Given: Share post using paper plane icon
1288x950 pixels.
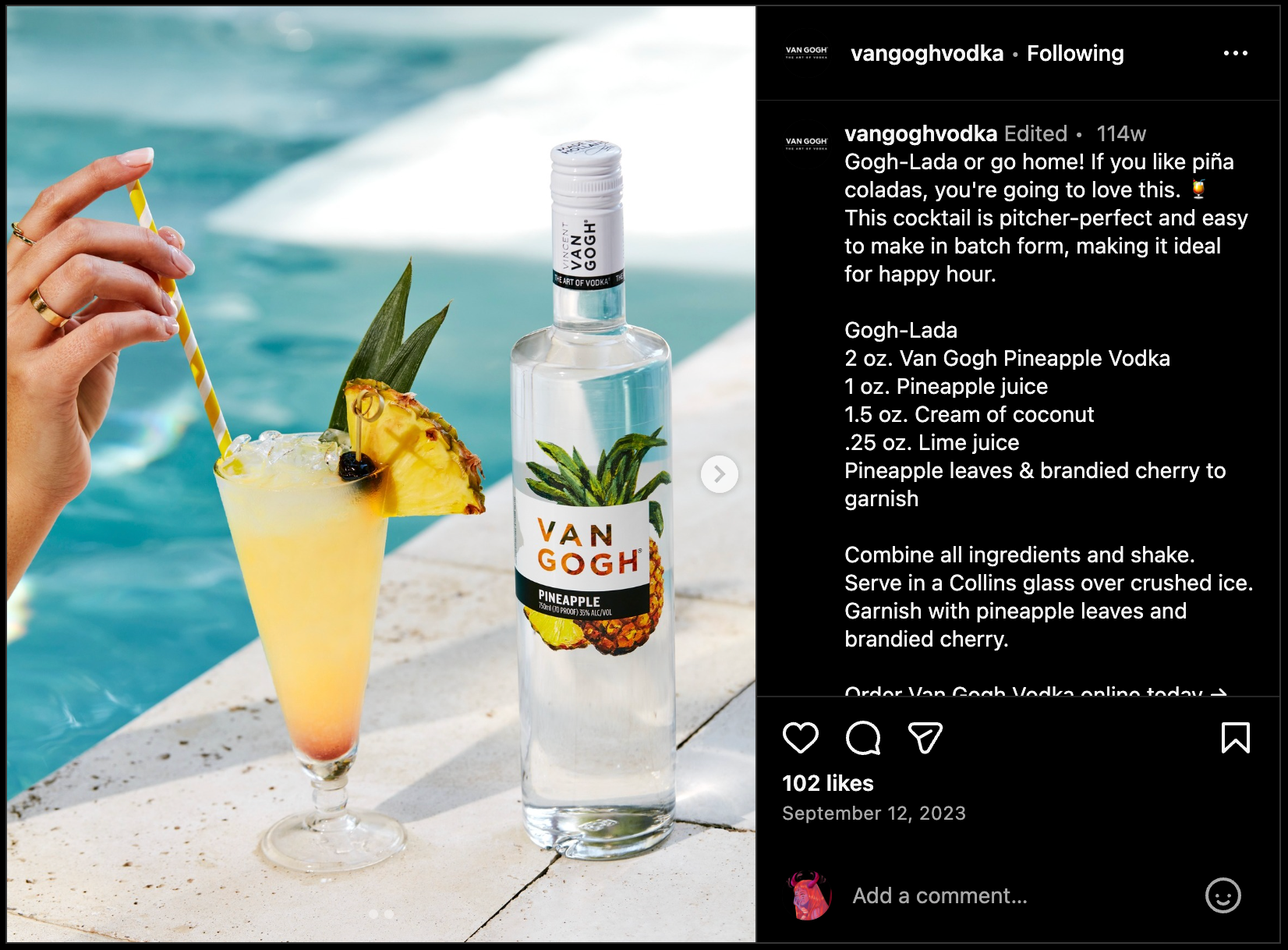Looking at the screenshot, I should coord(925,738).
